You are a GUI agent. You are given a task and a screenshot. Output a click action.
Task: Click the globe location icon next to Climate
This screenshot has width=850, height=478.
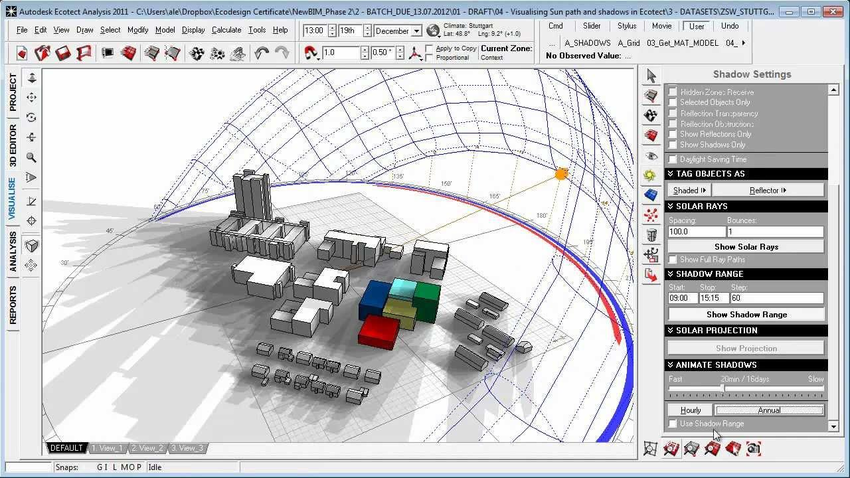(433, 31)
